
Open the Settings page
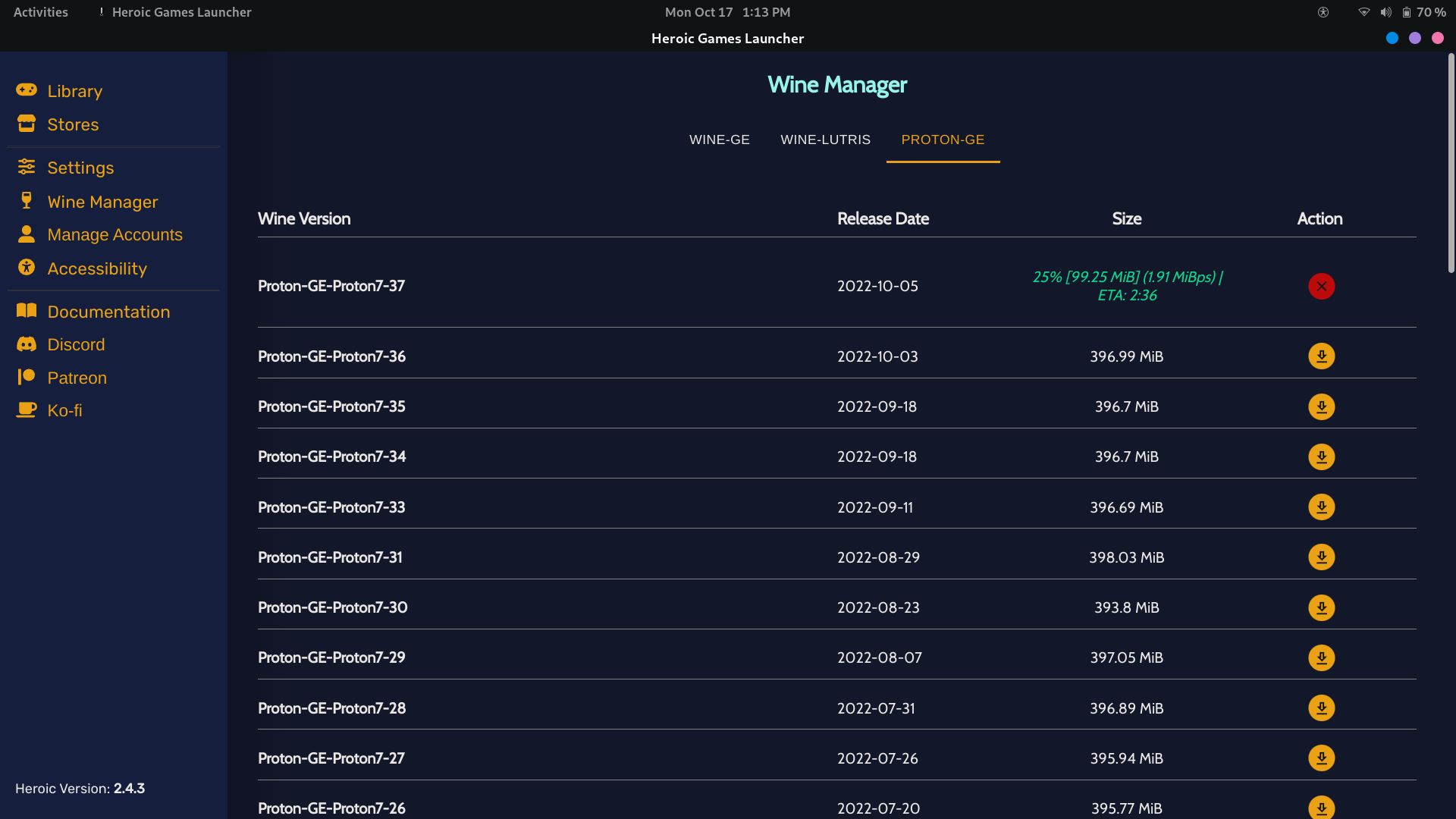click(80, 168)
